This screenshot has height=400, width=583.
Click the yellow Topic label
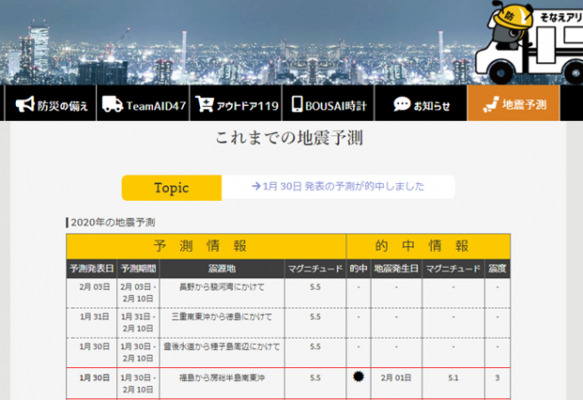coord(172,188)
